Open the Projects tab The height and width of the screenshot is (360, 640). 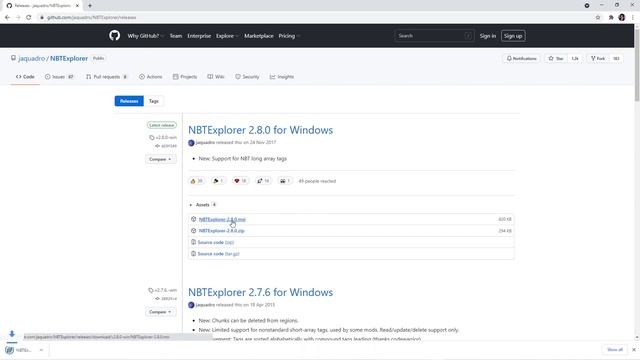pos(185,77)
